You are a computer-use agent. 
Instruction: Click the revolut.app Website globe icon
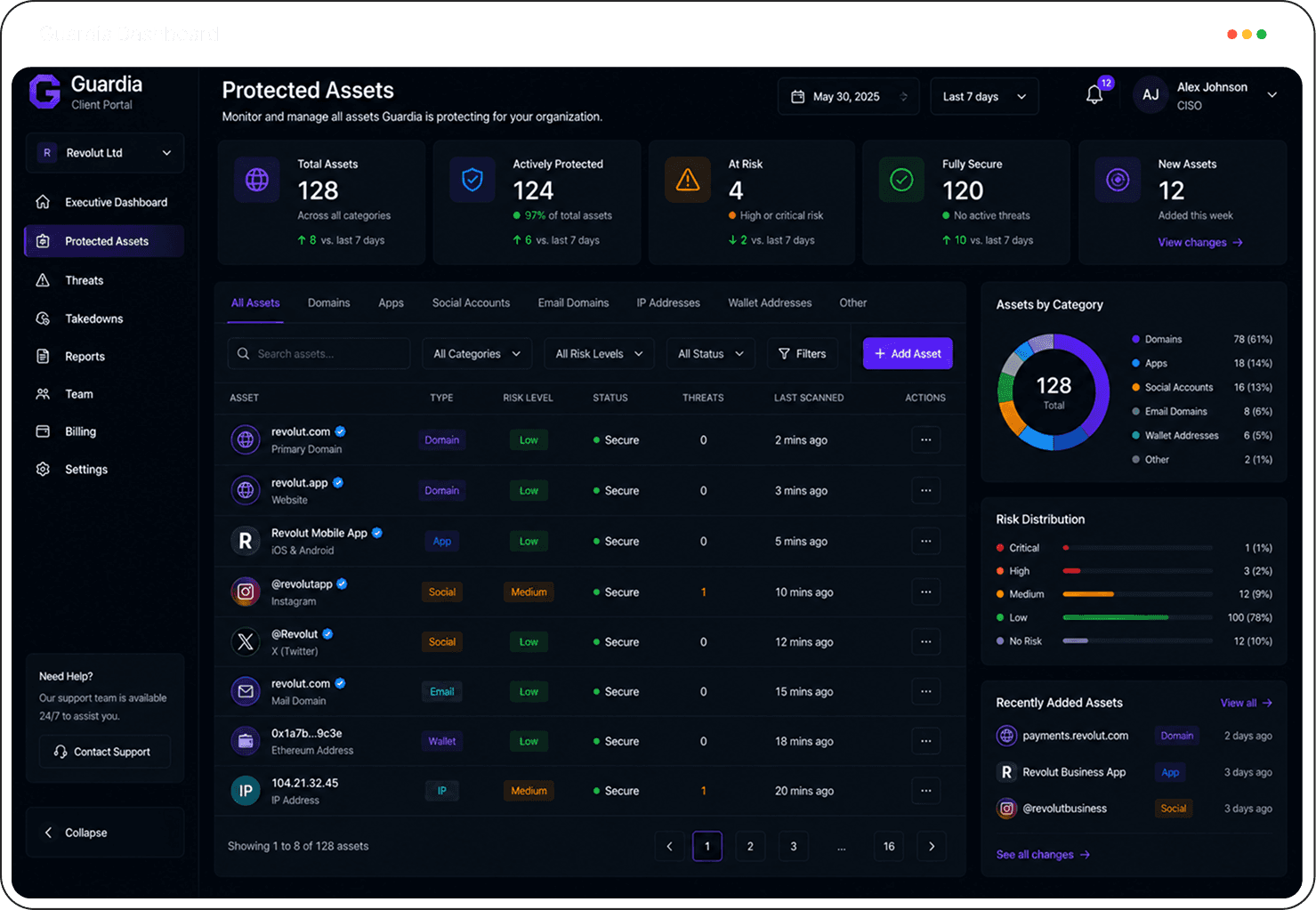[x=246, y=490]
